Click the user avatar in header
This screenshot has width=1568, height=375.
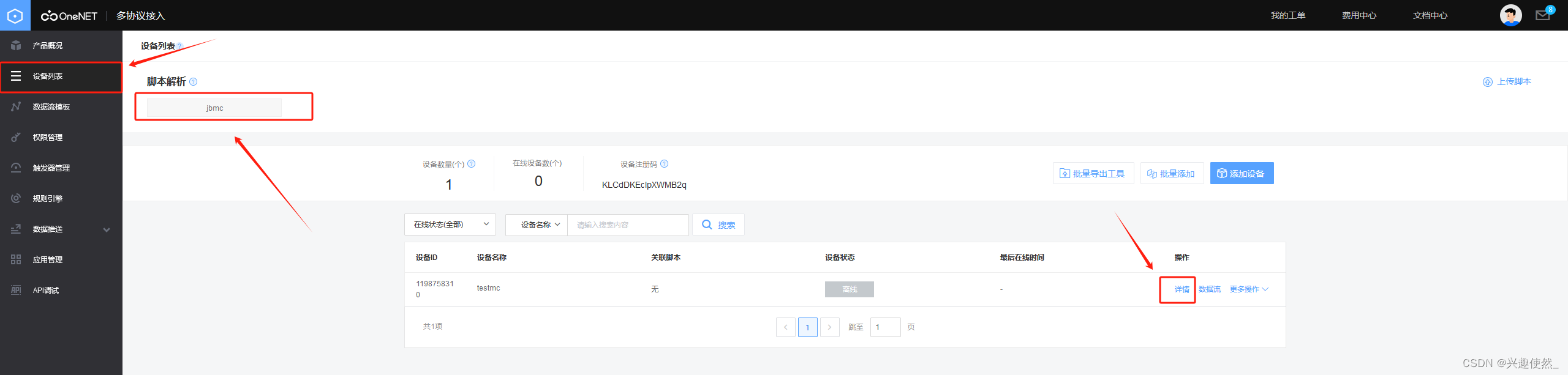pos(1510,15)
